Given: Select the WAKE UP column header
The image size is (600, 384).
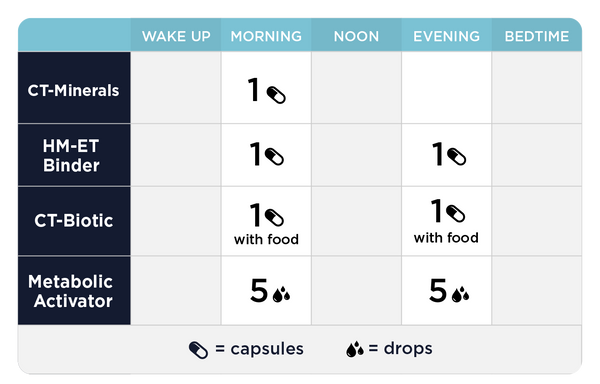Looking at the screenshot, I should pos(176,36).
